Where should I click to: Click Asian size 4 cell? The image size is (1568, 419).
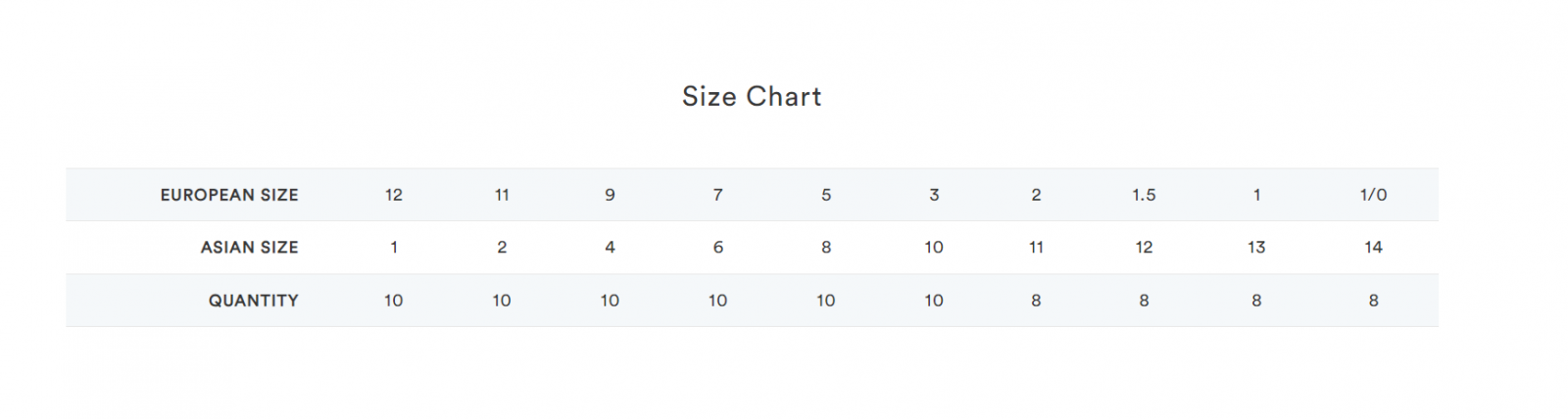[610, 248]
